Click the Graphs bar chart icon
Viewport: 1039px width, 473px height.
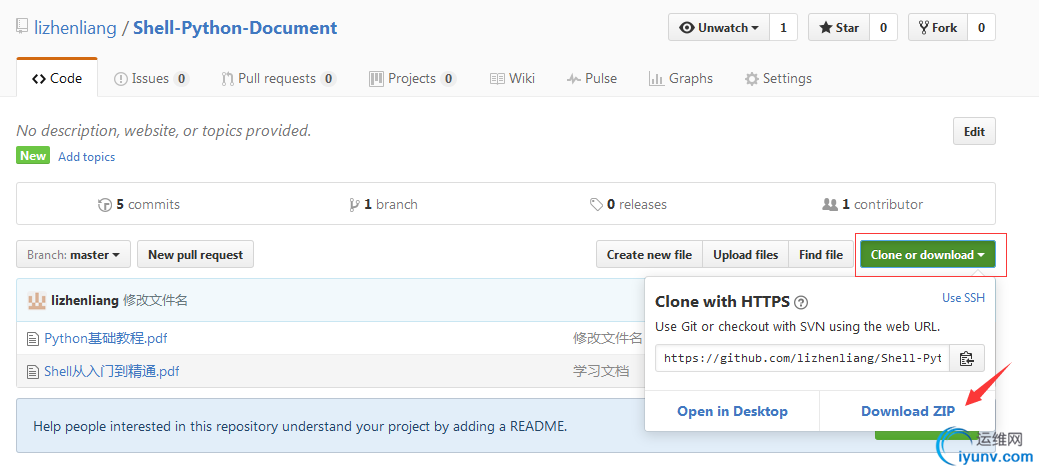click(x=656, y=79)
